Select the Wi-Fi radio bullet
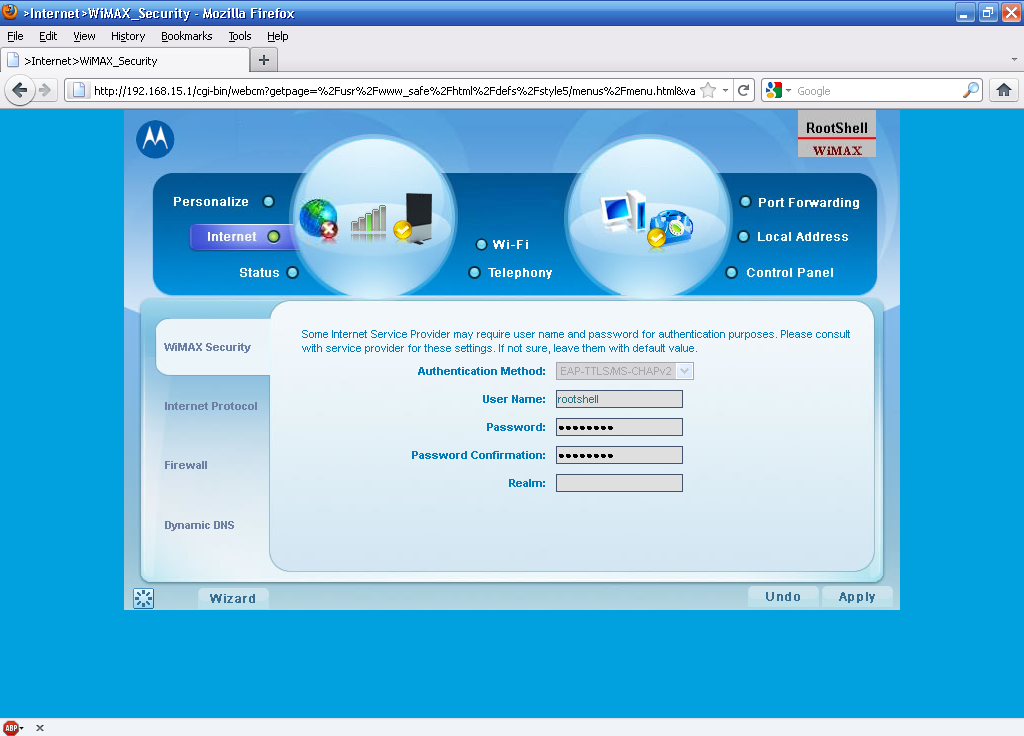This screenshot has height=736, width=1024. [x=481, y=244]
